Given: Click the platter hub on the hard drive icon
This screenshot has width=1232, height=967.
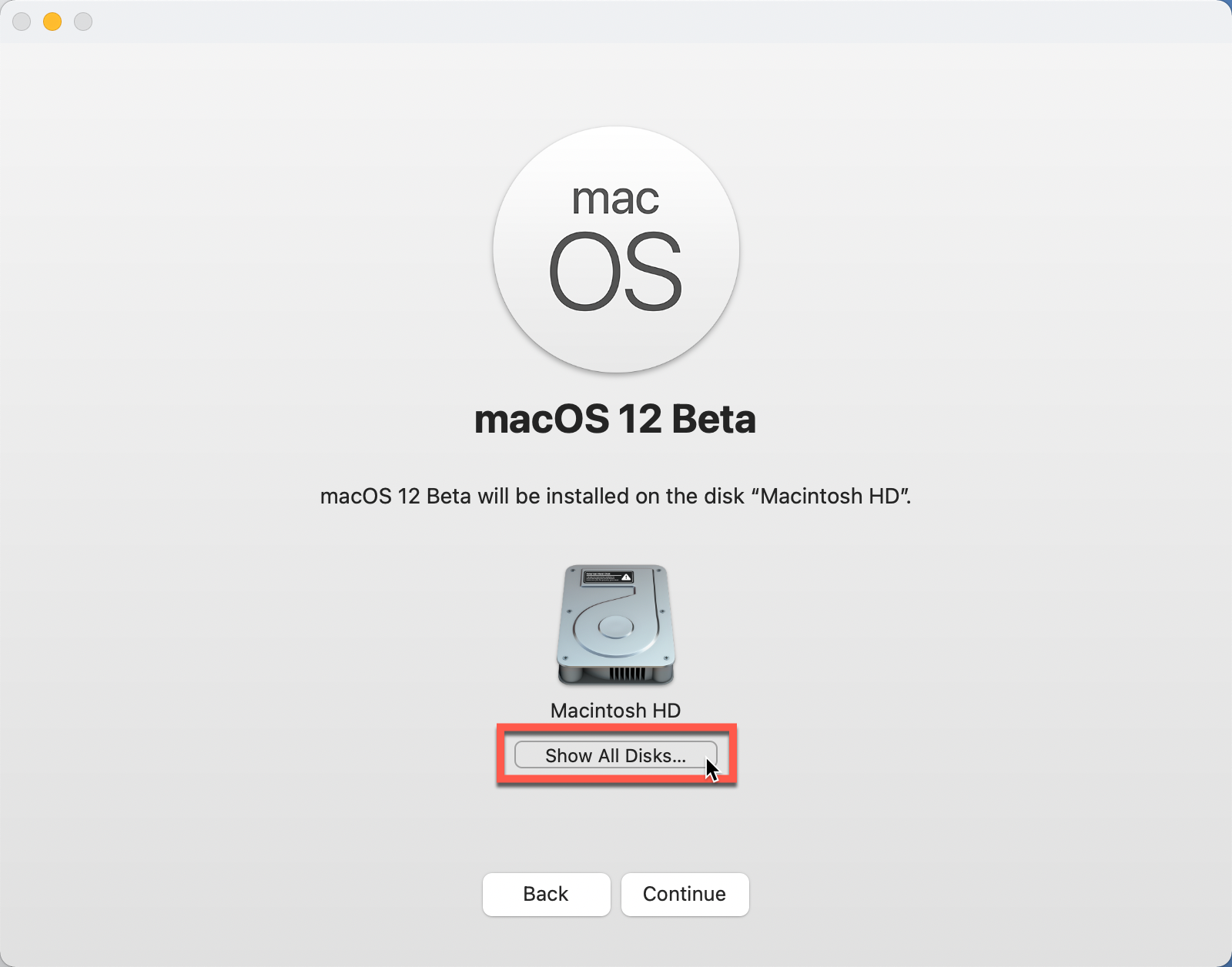Looking at the screenshot, I should (615, 627).
